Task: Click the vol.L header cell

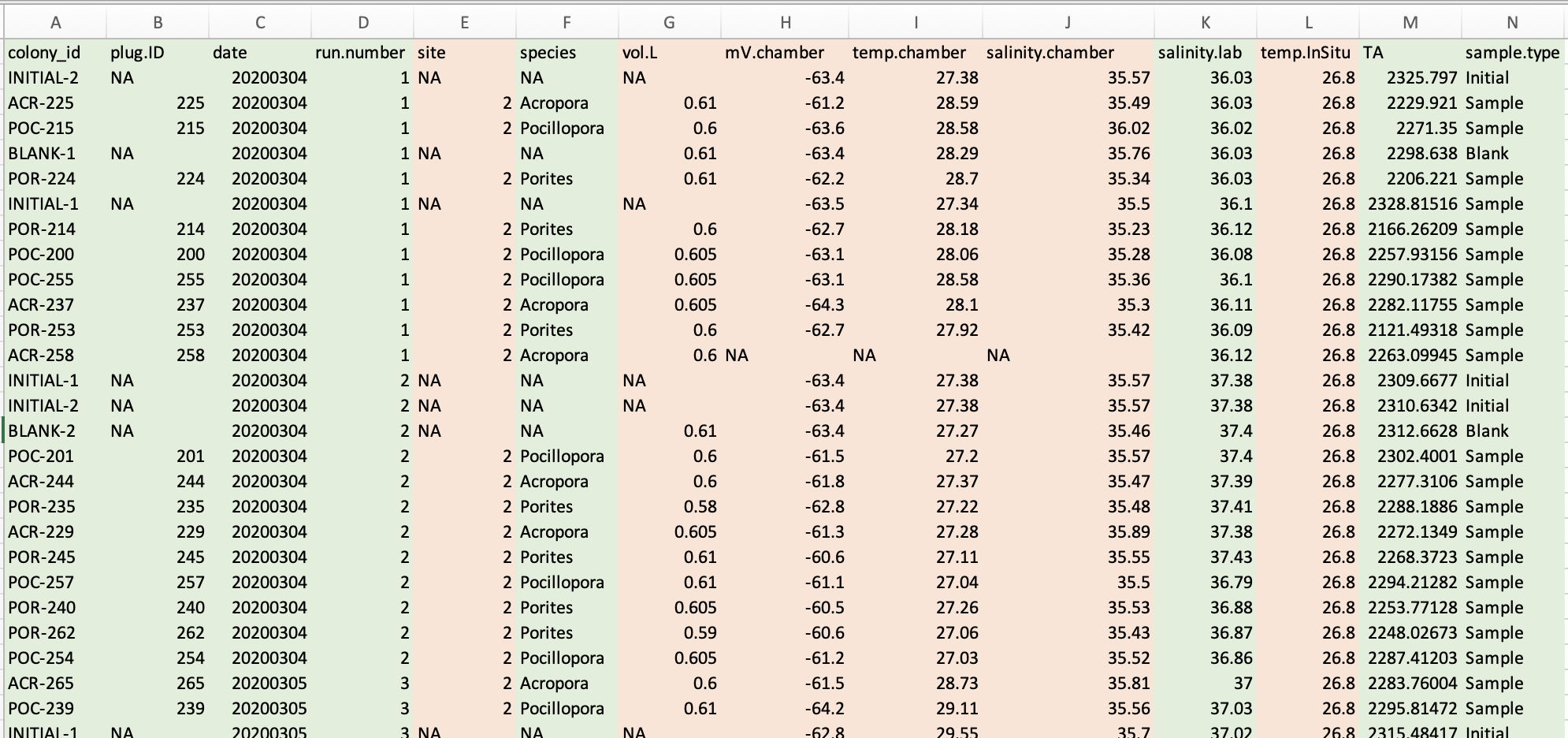Action: click(x=670, y=53)
